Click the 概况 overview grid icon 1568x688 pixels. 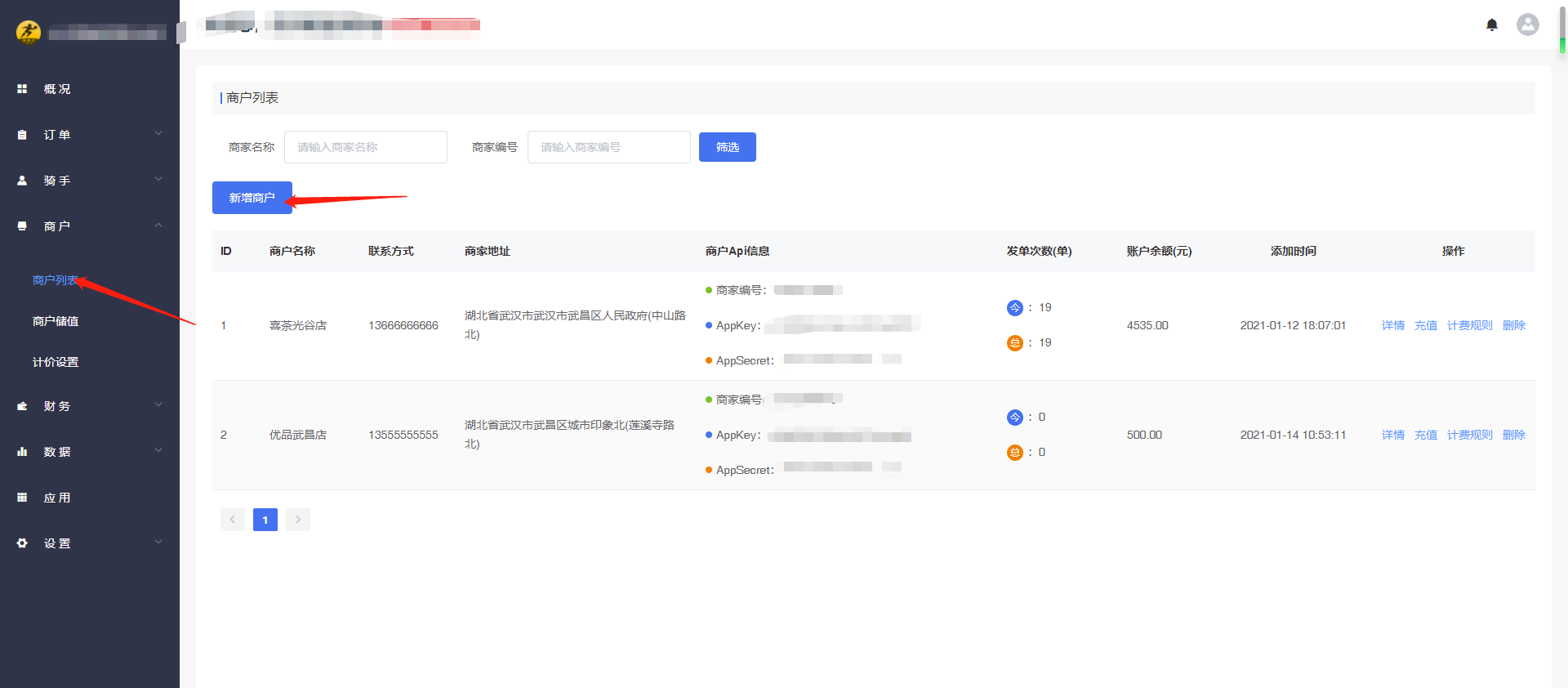(22, 89)
